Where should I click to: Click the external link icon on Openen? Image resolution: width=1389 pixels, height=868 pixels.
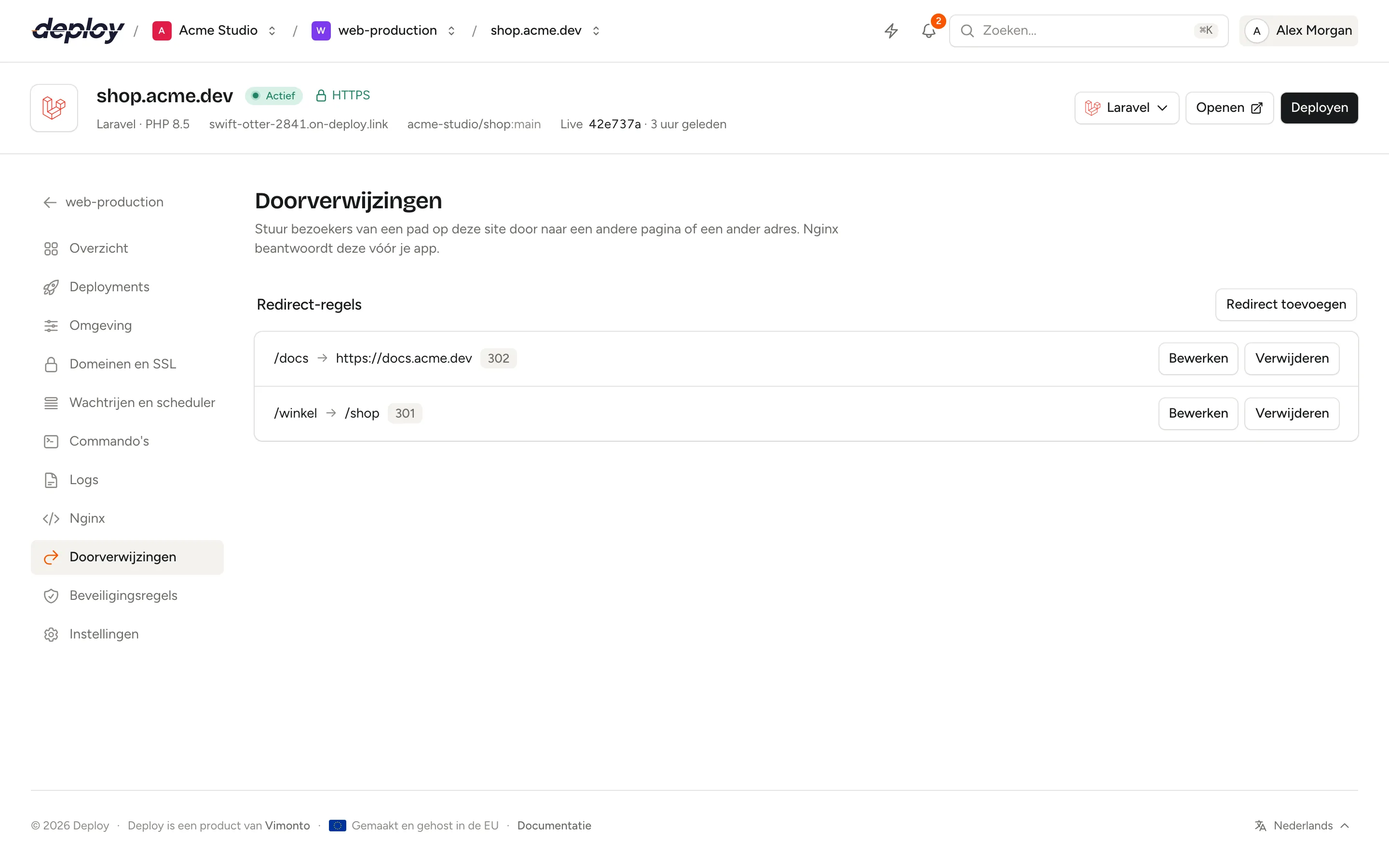[1256, 108]
